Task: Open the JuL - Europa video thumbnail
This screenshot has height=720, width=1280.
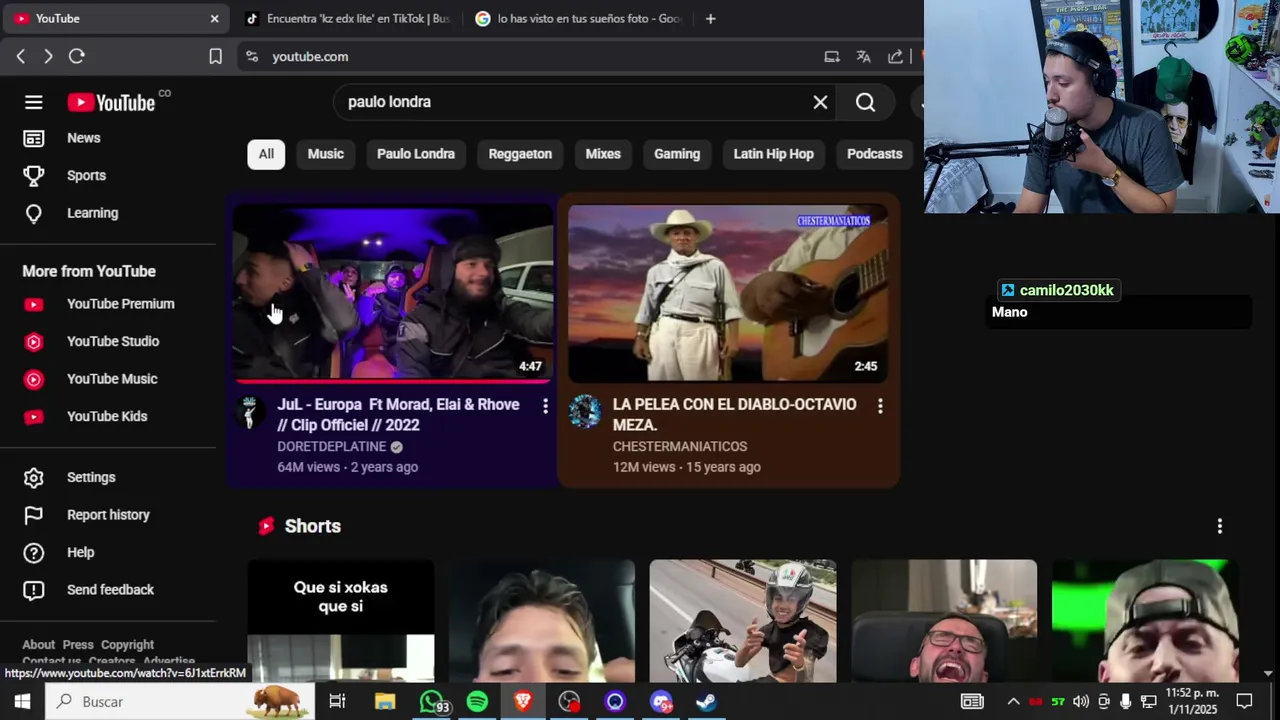Action: (x=393, y=293)
